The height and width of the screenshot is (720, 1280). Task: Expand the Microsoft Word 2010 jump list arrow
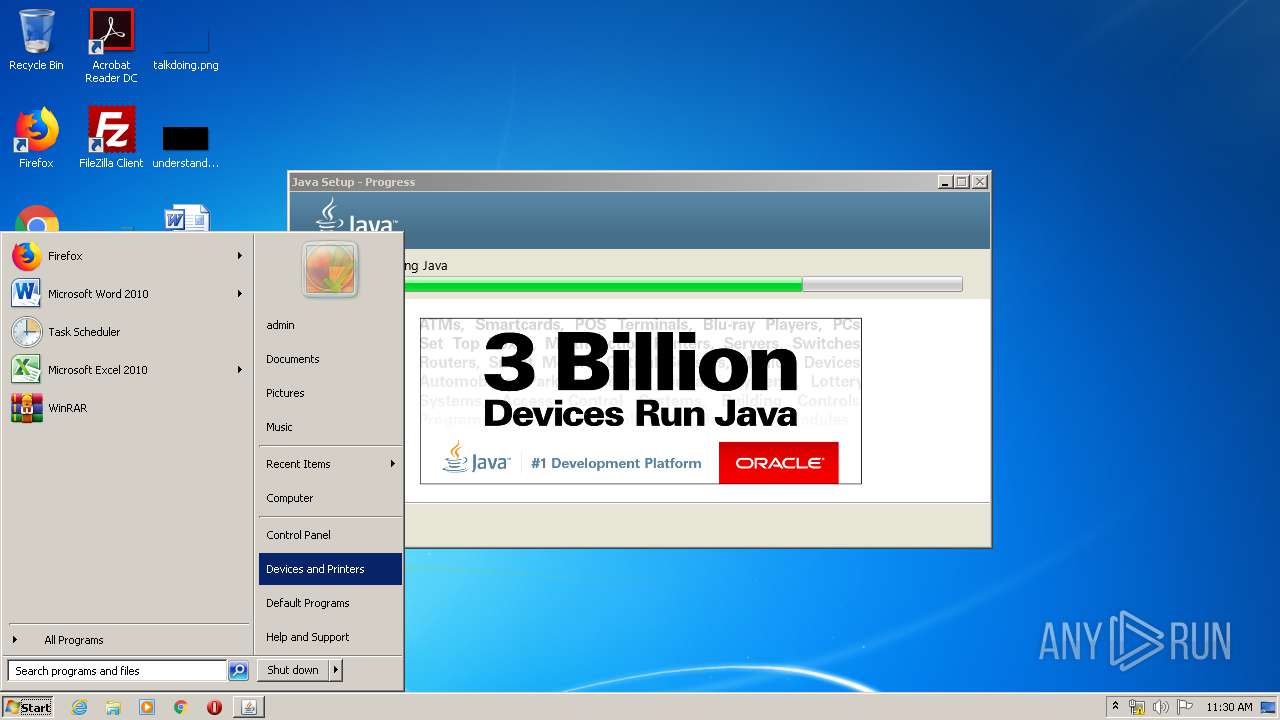(x=240, y=294)
